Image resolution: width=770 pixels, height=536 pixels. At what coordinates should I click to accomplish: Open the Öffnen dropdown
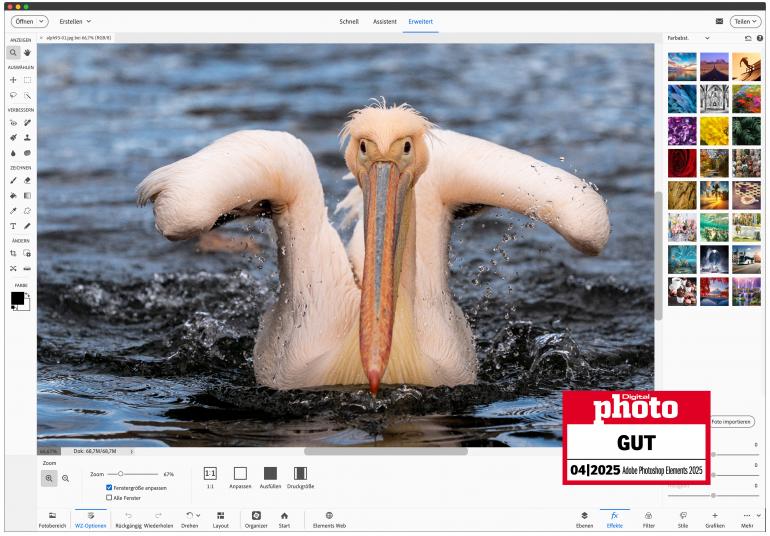tap(29, 22)
